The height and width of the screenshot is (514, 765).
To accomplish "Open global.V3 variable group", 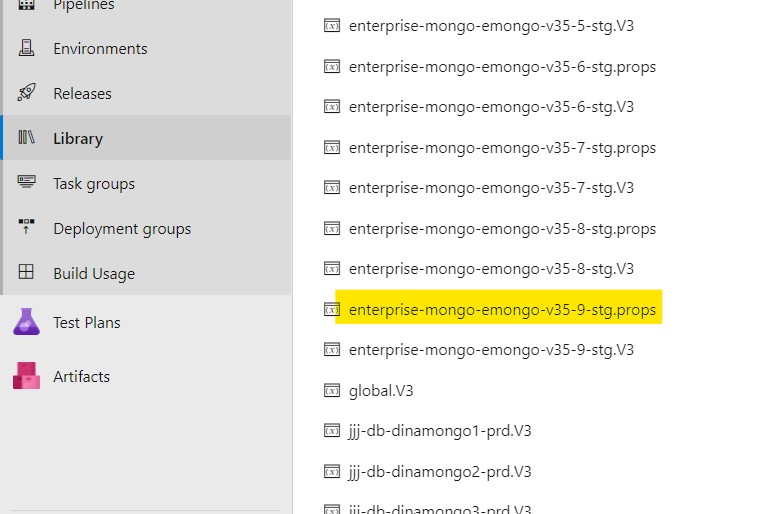I will [x=381, y=390].
